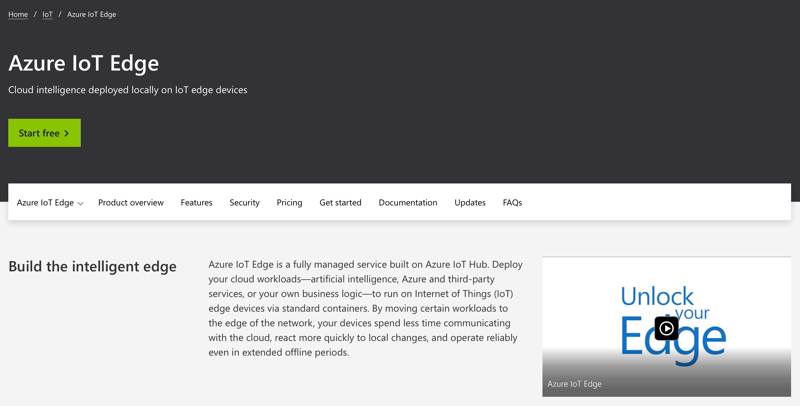Open the Home breadcrumb link
This screenshot has height=406, width=800.
tap(18, 14)
